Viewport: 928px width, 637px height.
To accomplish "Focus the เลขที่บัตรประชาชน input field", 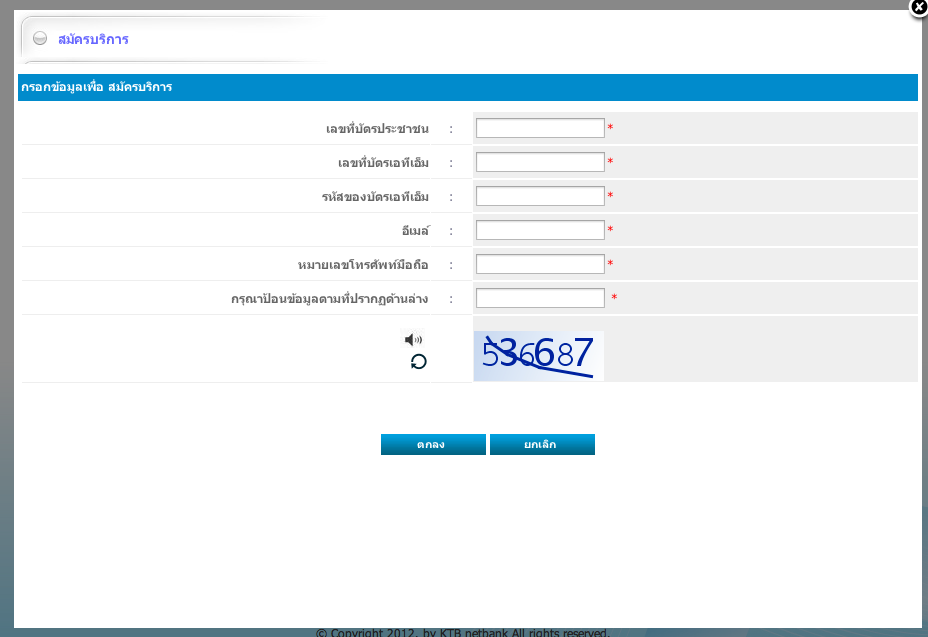I will point(540,128).
